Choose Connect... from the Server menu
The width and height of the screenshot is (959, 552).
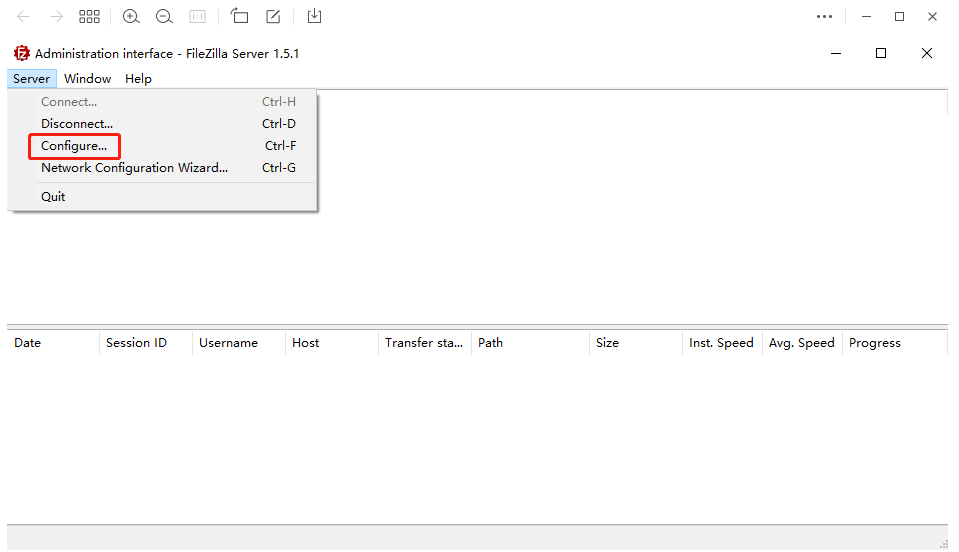[162, 101]
